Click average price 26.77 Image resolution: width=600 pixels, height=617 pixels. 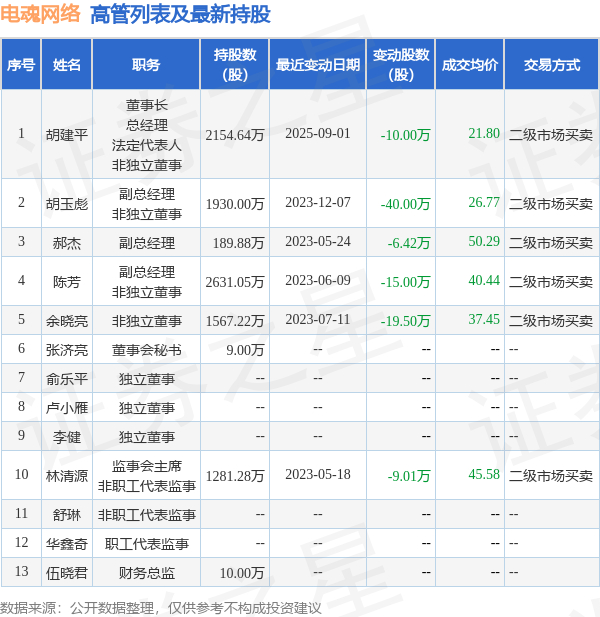point(484,202)
